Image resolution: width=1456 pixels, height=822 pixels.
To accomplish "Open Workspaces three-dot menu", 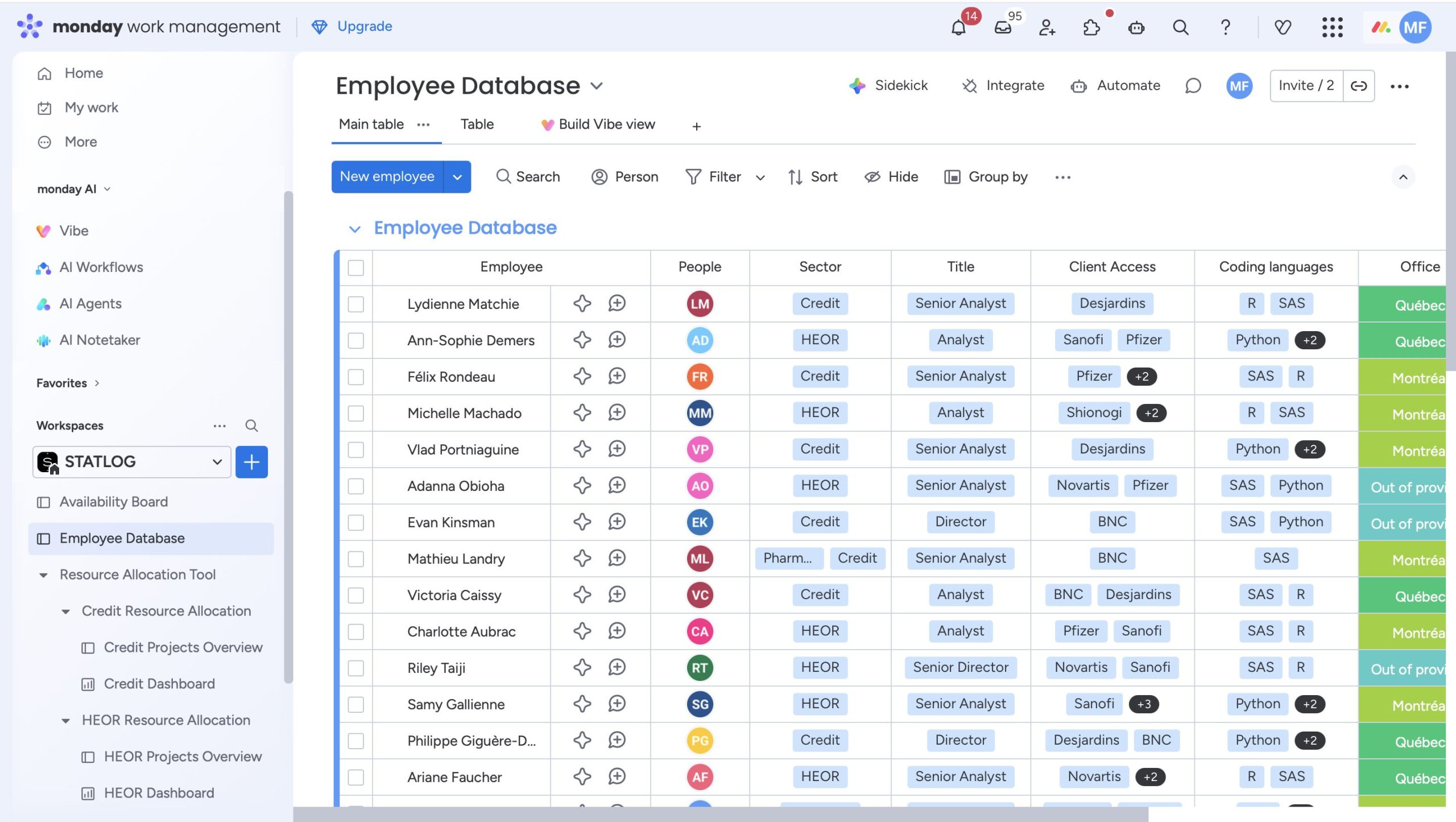I will (x=220, y=426).
